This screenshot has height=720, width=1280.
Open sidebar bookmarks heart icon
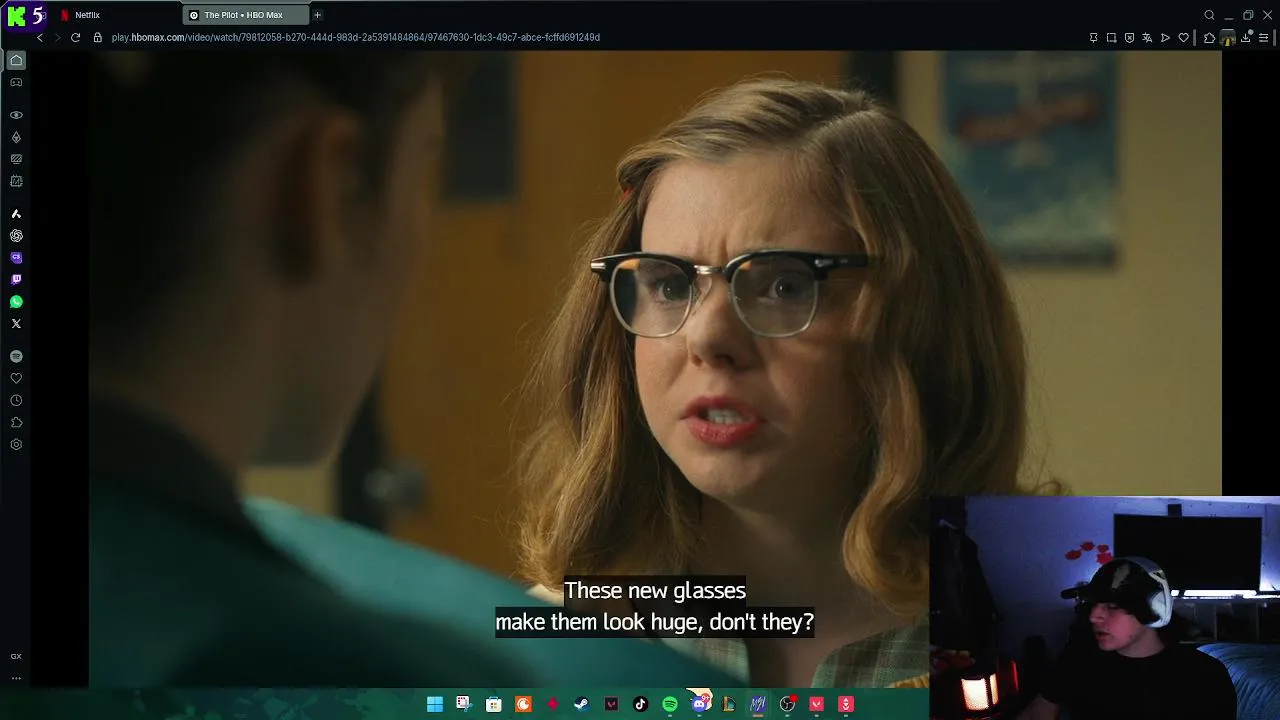16,378
